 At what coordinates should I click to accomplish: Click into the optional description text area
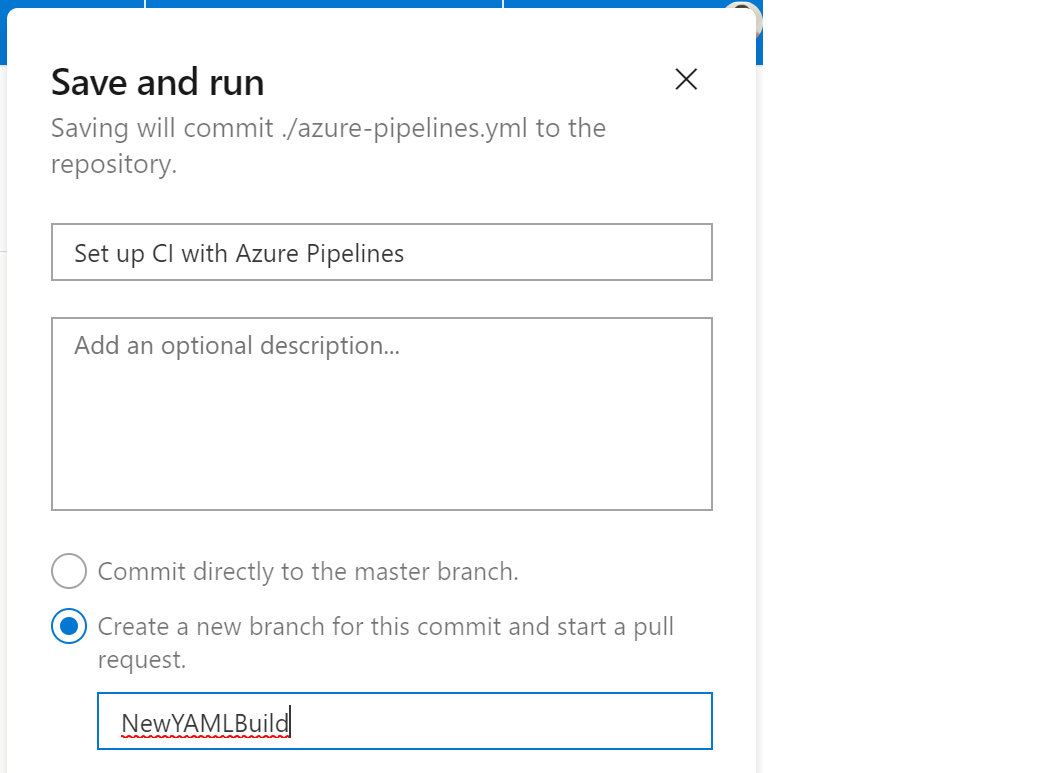[x=381, y=430]
